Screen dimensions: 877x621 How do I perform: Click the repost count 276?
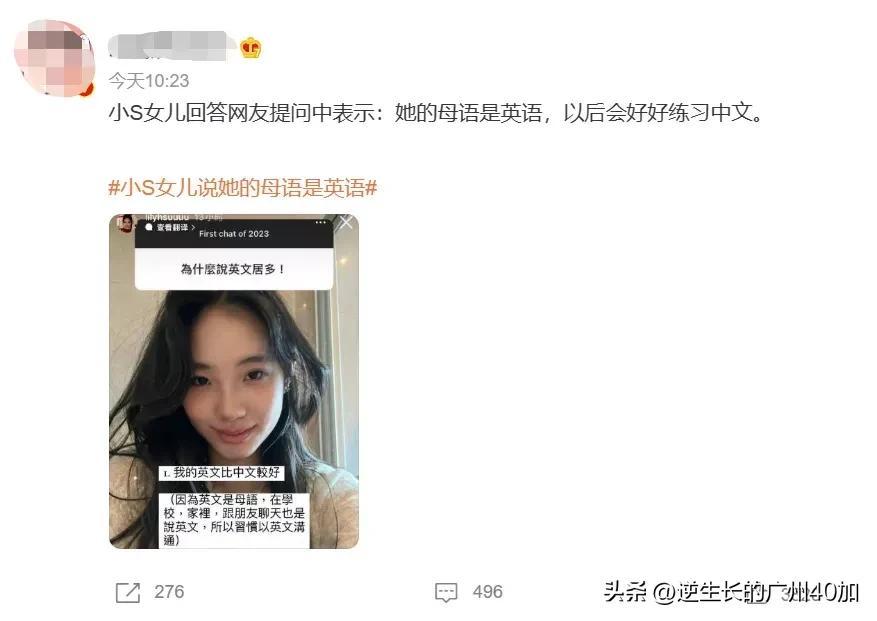point(169,592)
